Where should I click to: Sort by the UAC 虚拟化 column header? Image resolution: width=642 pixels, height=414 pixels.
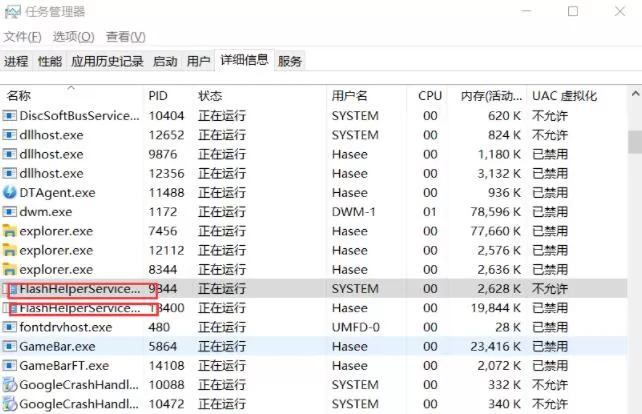point(576,96)
